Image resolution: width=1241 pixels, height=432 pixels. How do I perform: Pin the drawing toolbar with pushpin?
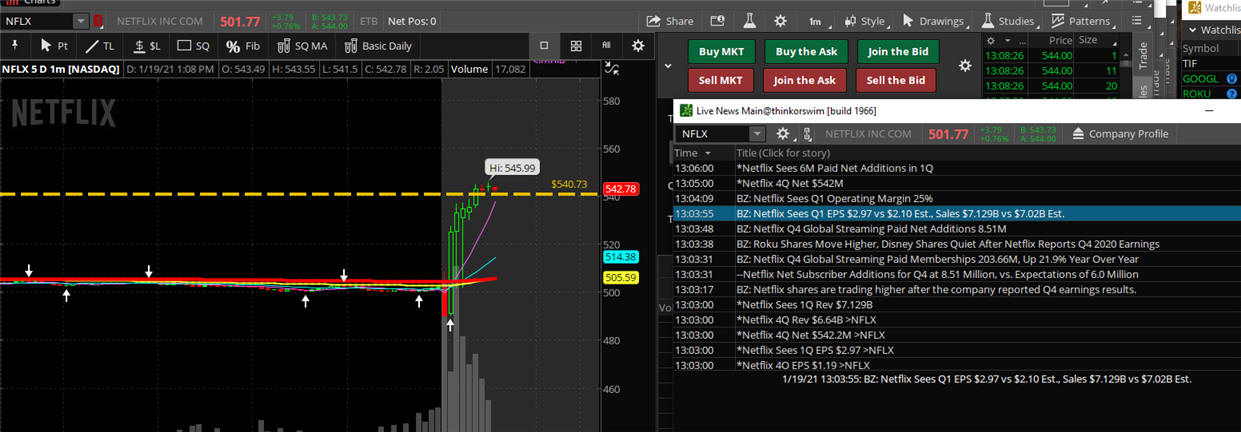[16, 45]
